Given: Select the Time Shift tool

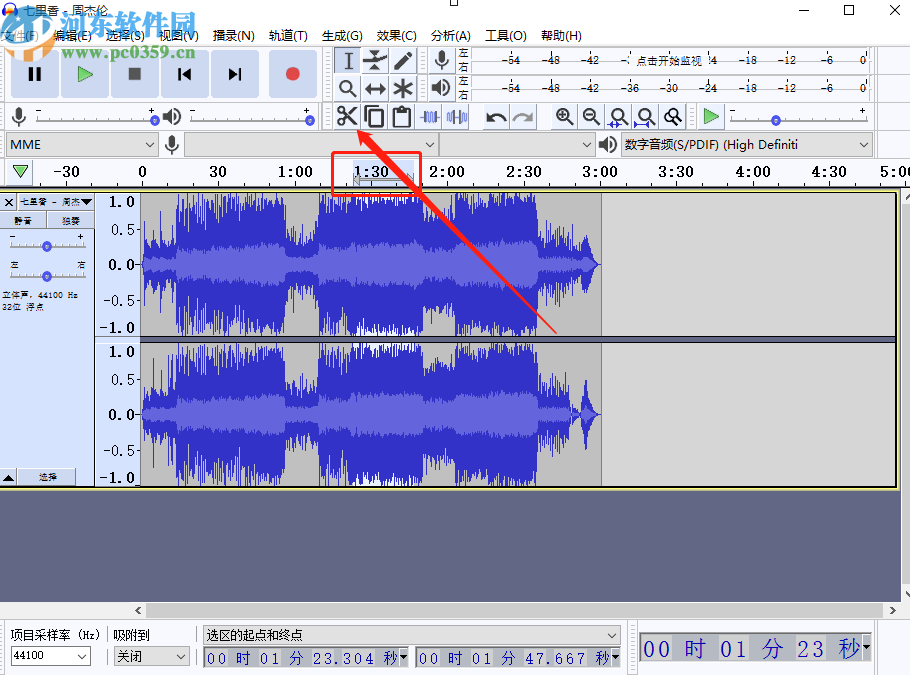Looking at the screenshot, I should pyautogui.click(x=375, y=88).
